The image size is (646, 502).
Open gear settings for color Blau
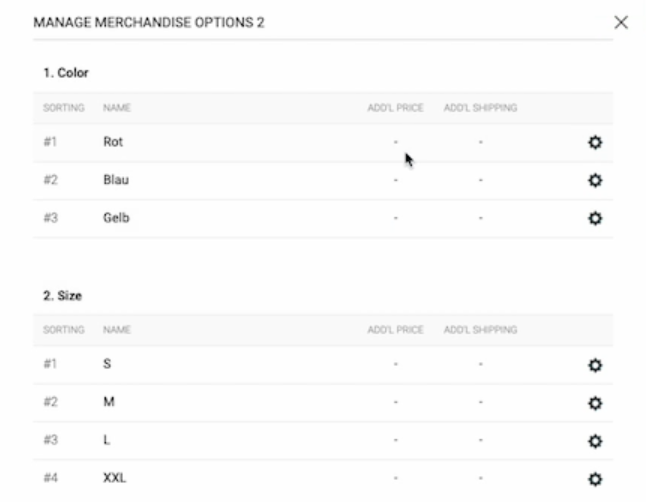[x=595, y=180]
